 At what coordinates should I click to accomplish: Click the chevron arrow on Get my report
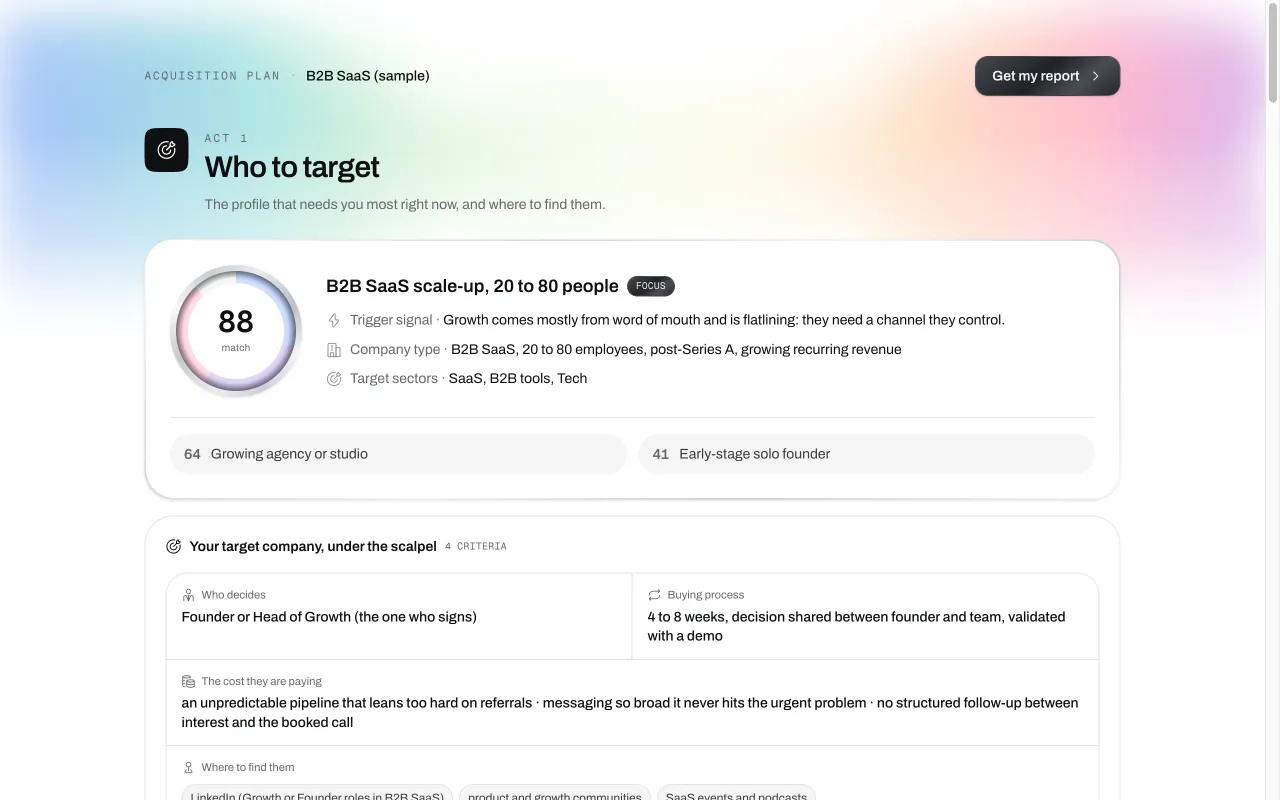click(x=1096, y=76)
